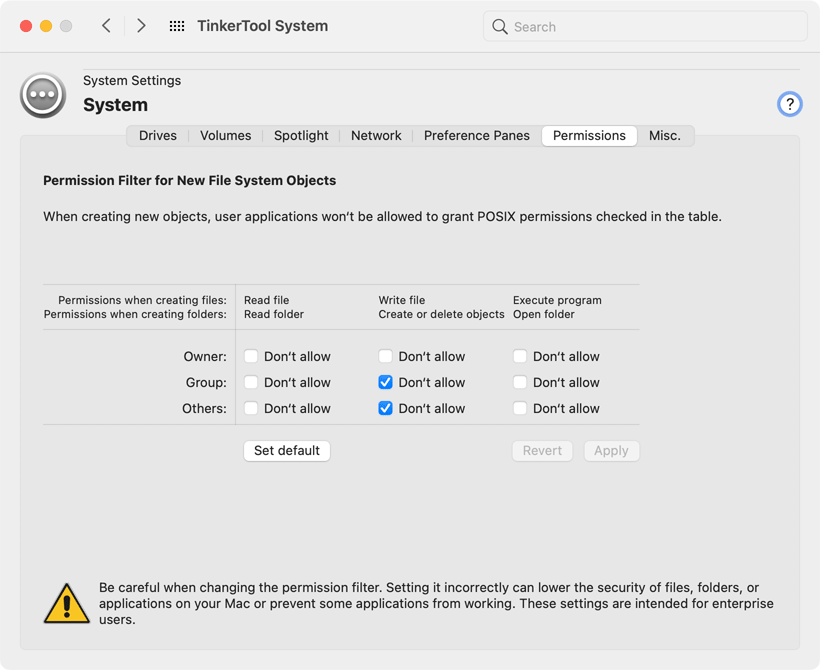This screenshot has width=820, height=670.
Task: Enable Don't allow read for Owner
Action: click(251, 356)
